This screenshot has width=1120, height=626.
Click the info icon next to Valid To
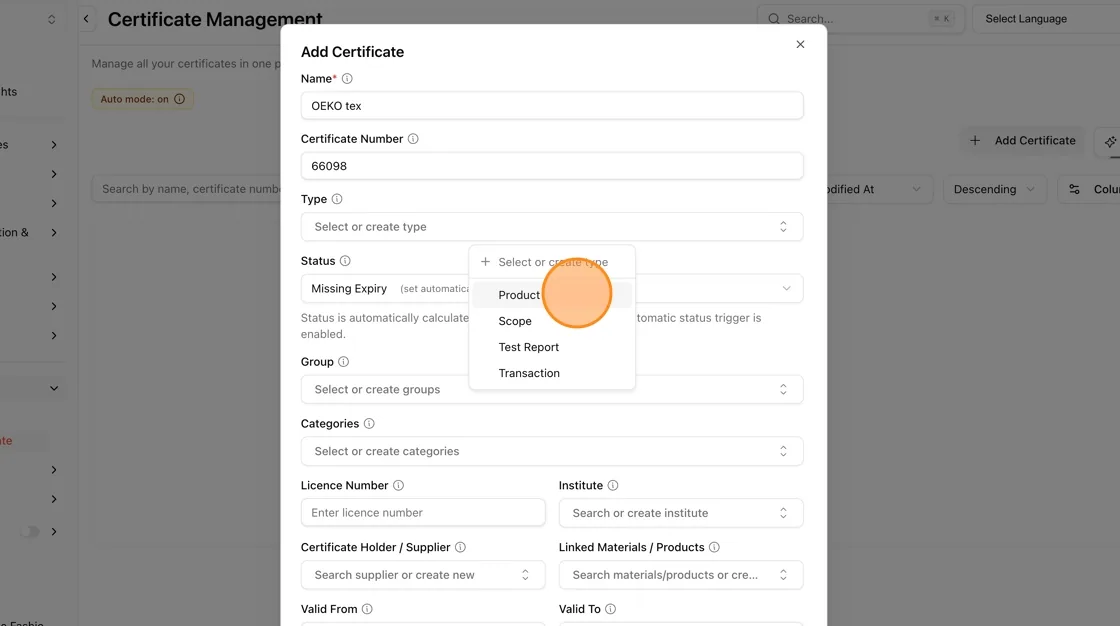click(611, 609)
